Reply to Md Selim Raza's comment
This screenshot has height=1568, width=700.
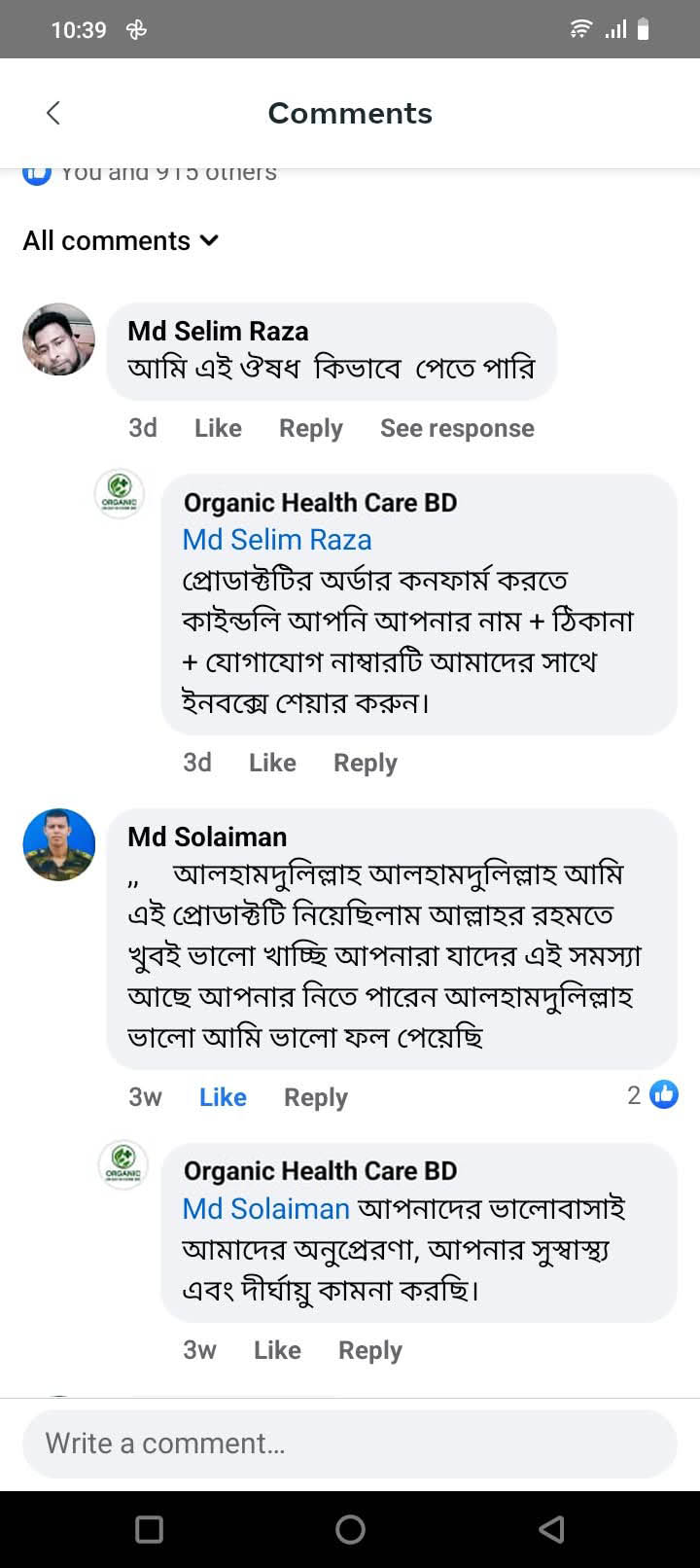(x=311, y=428)
